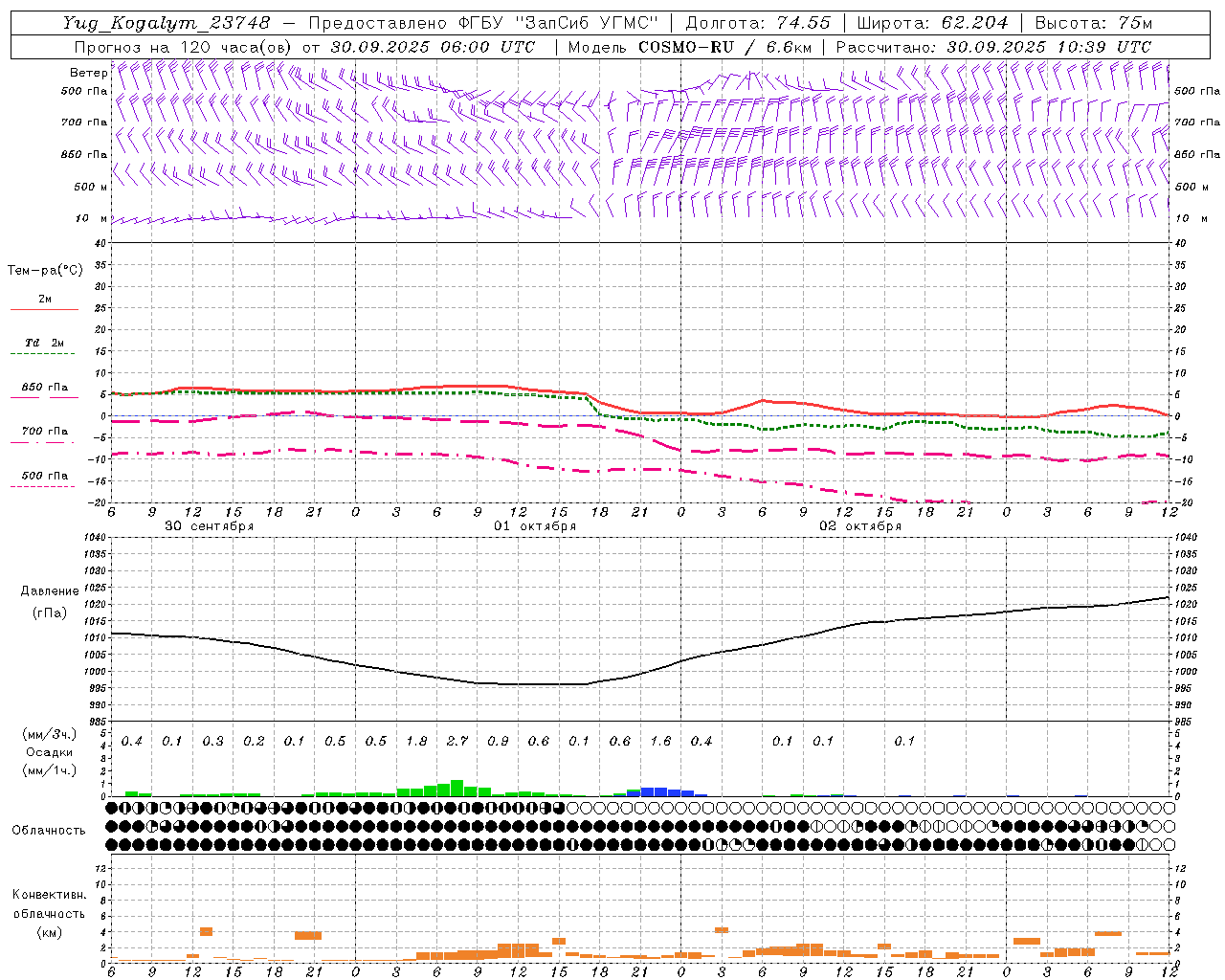
Task: Click the (мм/1ч.) units label
Action: [49, 770]
